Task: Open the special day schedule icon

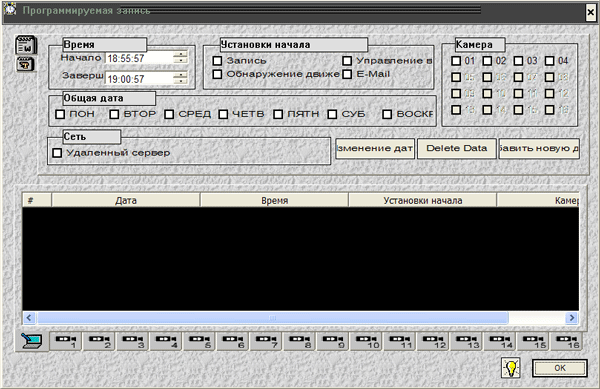Action: click(x=26, y=64)
